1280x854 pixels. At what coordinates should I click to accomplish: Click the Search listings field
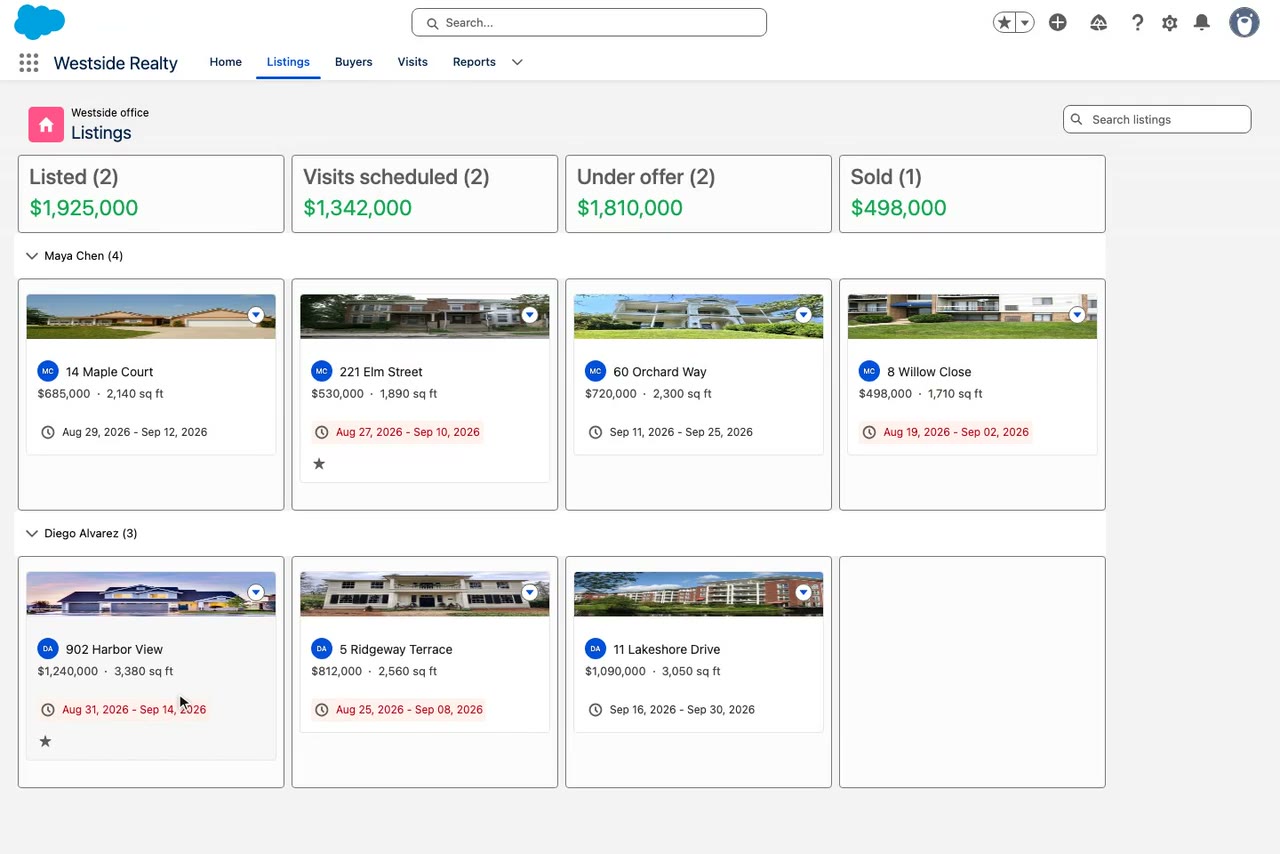pyautogui.click(x=1157, y=119)
